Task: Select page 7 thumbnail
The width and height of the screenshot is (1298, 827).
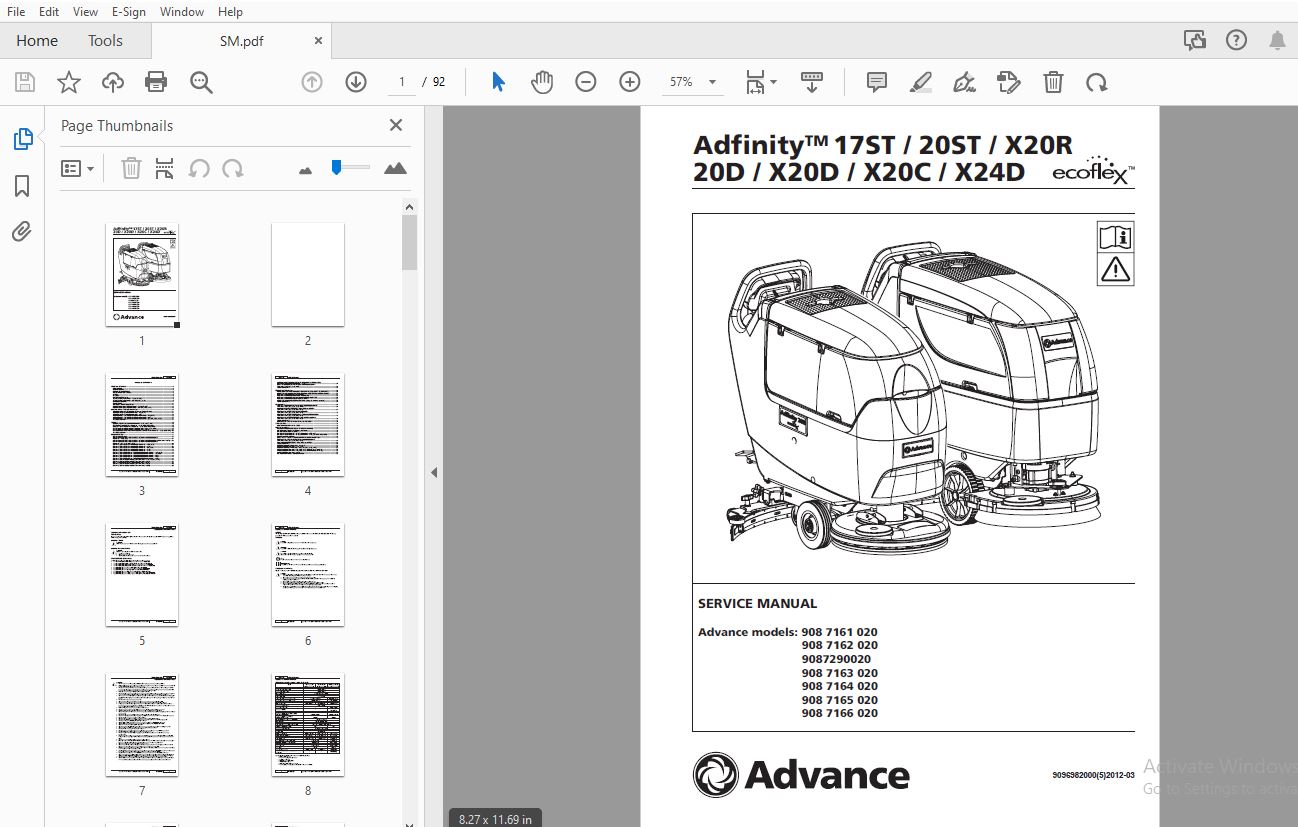Action: [142, 725]
